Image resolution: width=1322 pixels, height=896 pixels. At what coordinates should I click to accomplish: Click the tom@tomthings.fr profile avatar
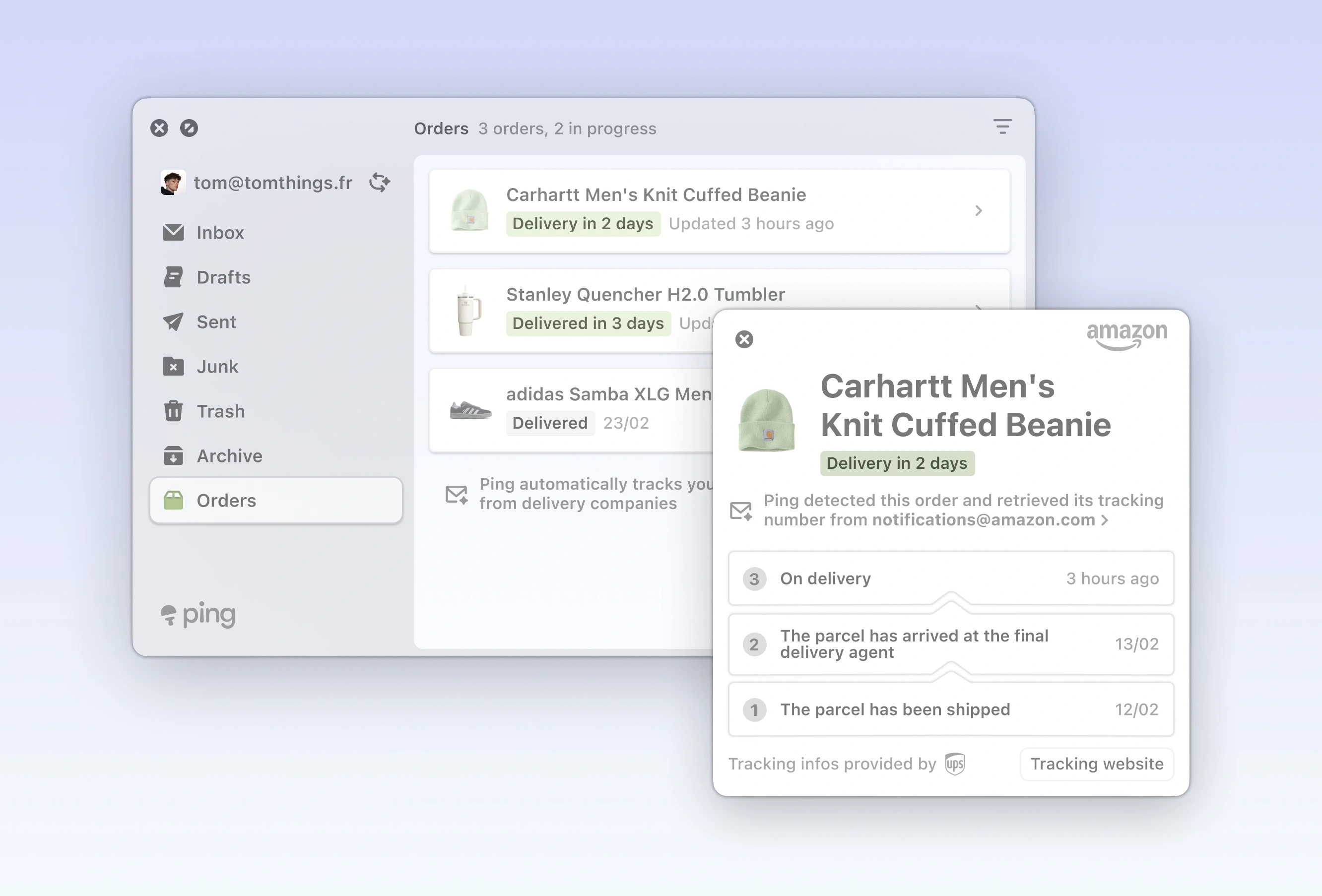(x=173, y=182)
